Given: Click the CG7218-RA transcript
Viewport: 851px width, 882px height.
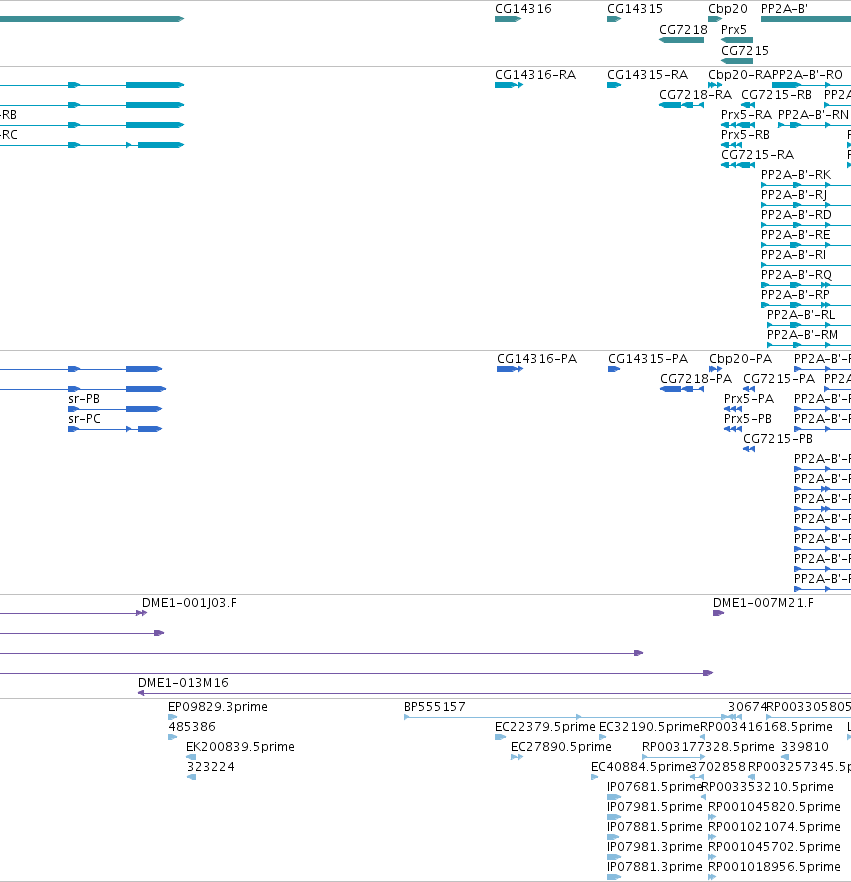Looking at the screenshot, I should [681, 105].
